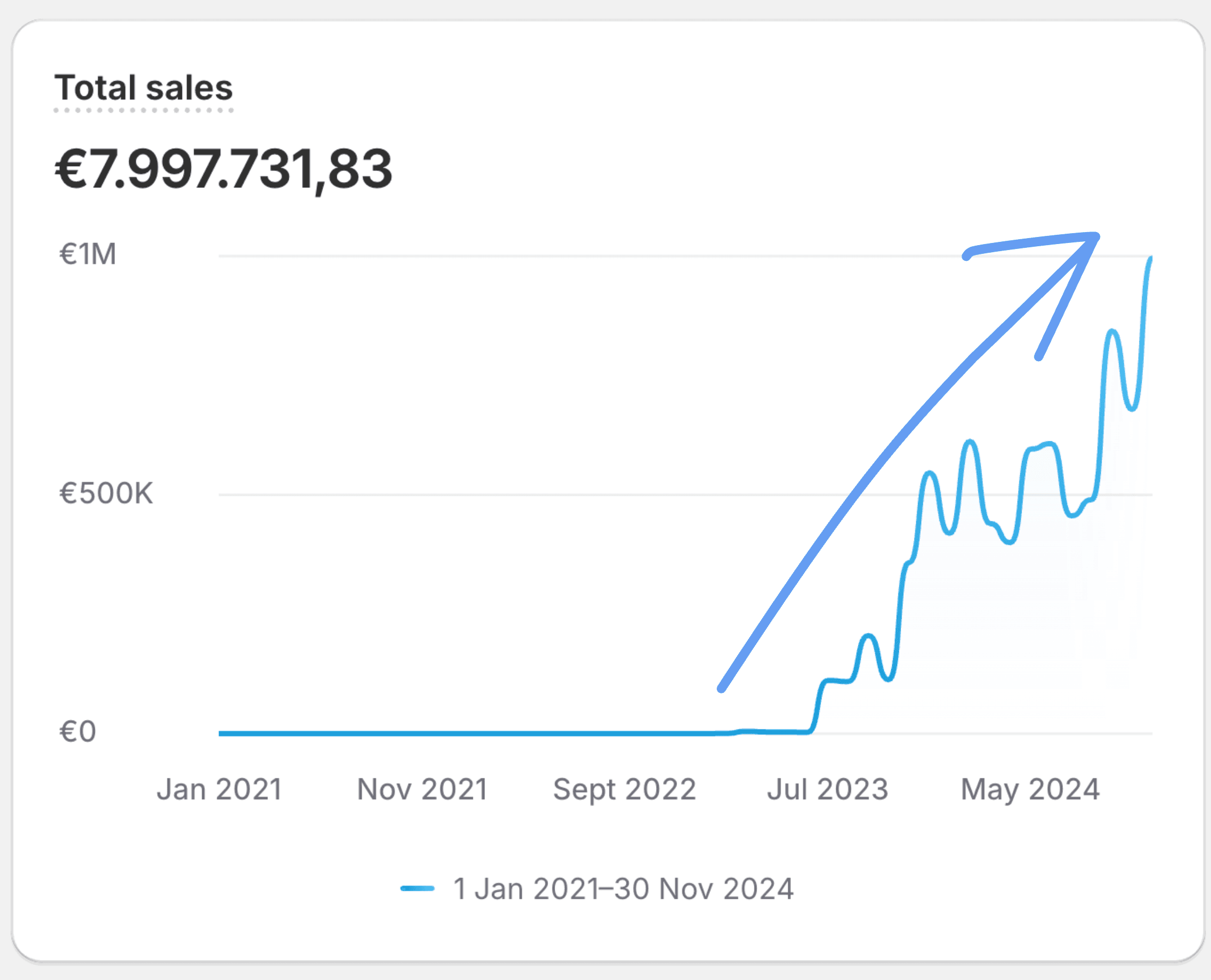Click the sales line's final peak near €1M

coord(1150,260)
